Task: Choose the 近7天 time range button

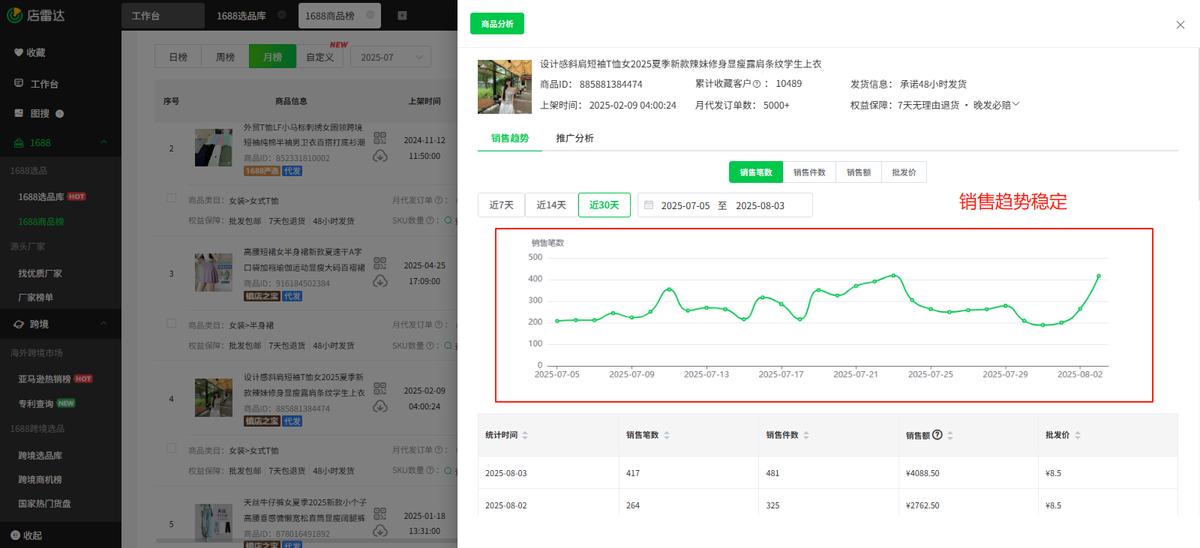Action: tap(501, 205)
